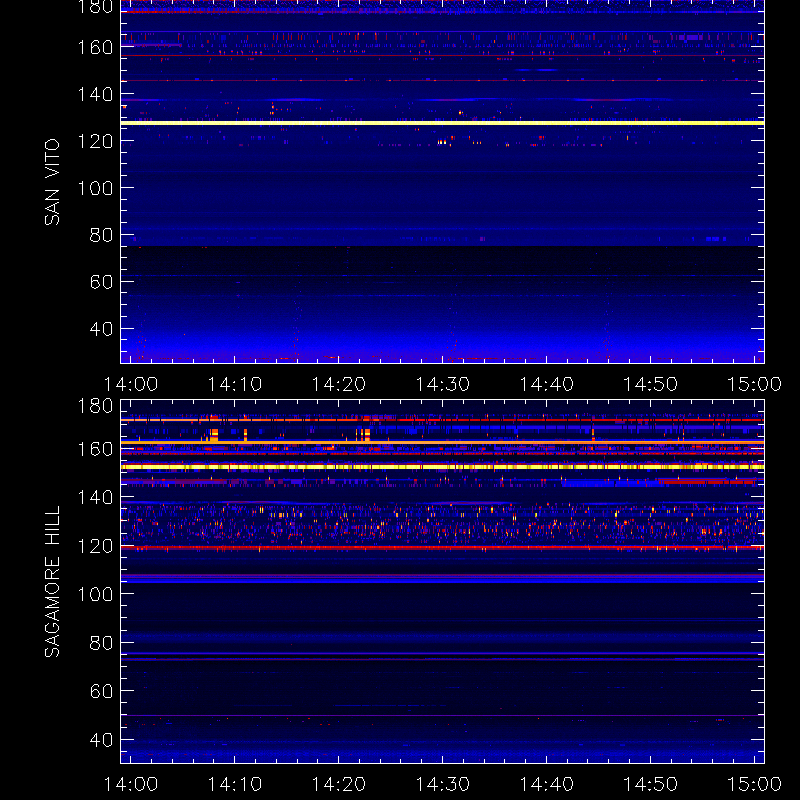800x800 pixels.
Task: Pick the 60 frequency label on the San Vito axis
Action: (101, 282)
